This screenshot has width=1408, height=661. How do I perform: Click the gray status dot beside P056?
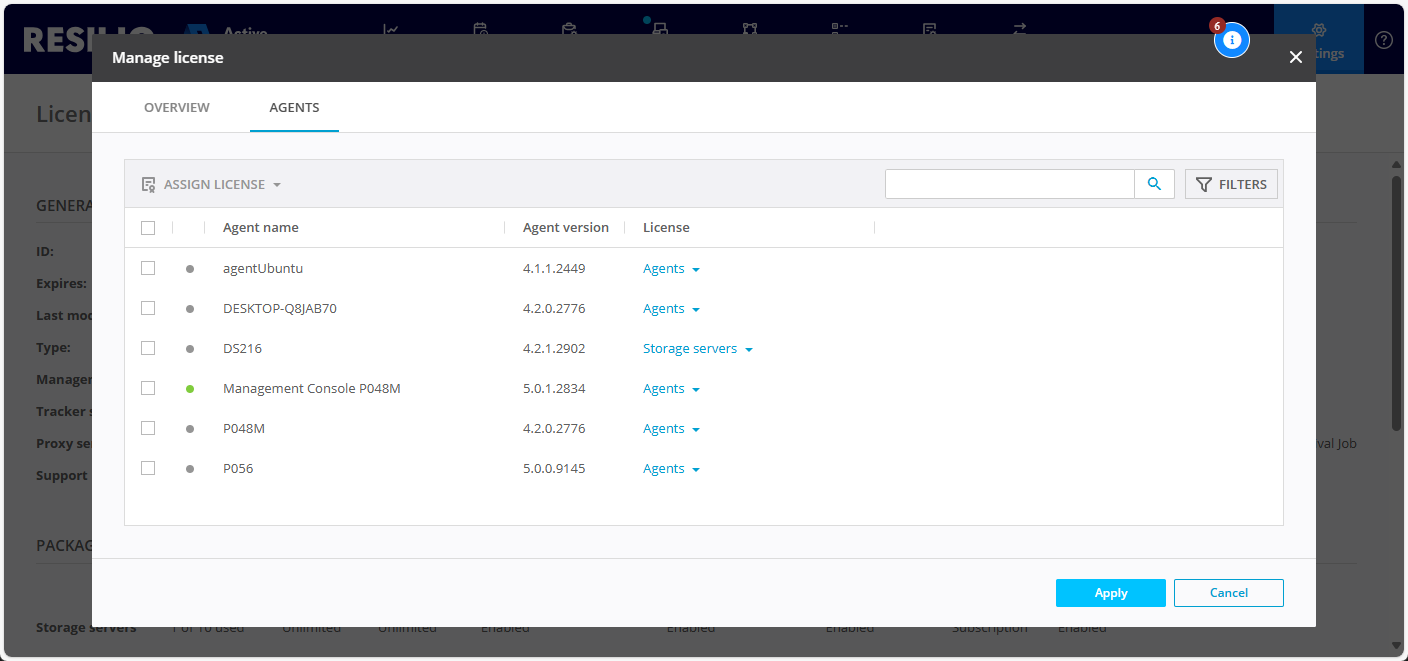(190, 469)
